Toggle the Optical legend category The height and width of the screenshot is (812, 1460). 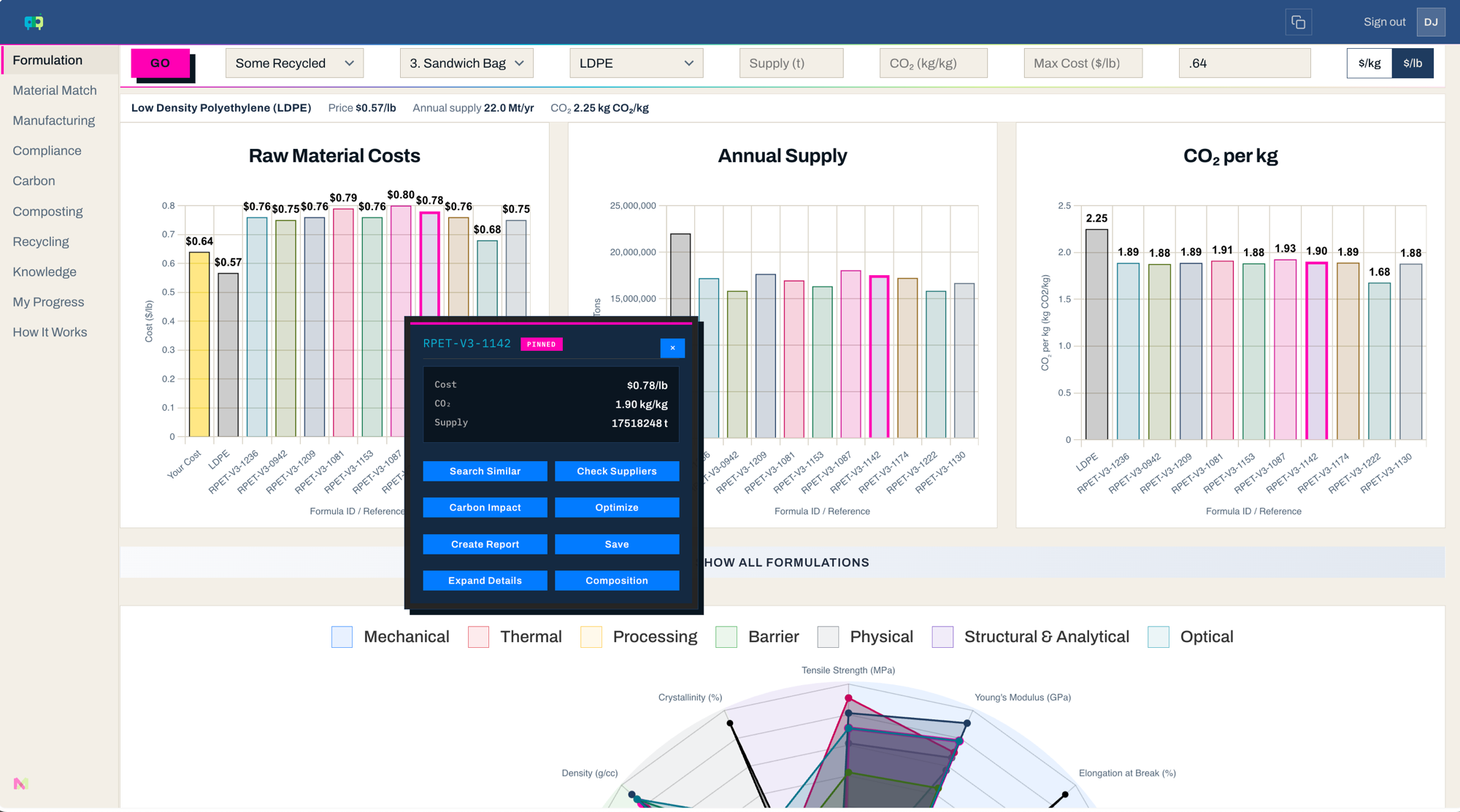1191,637
